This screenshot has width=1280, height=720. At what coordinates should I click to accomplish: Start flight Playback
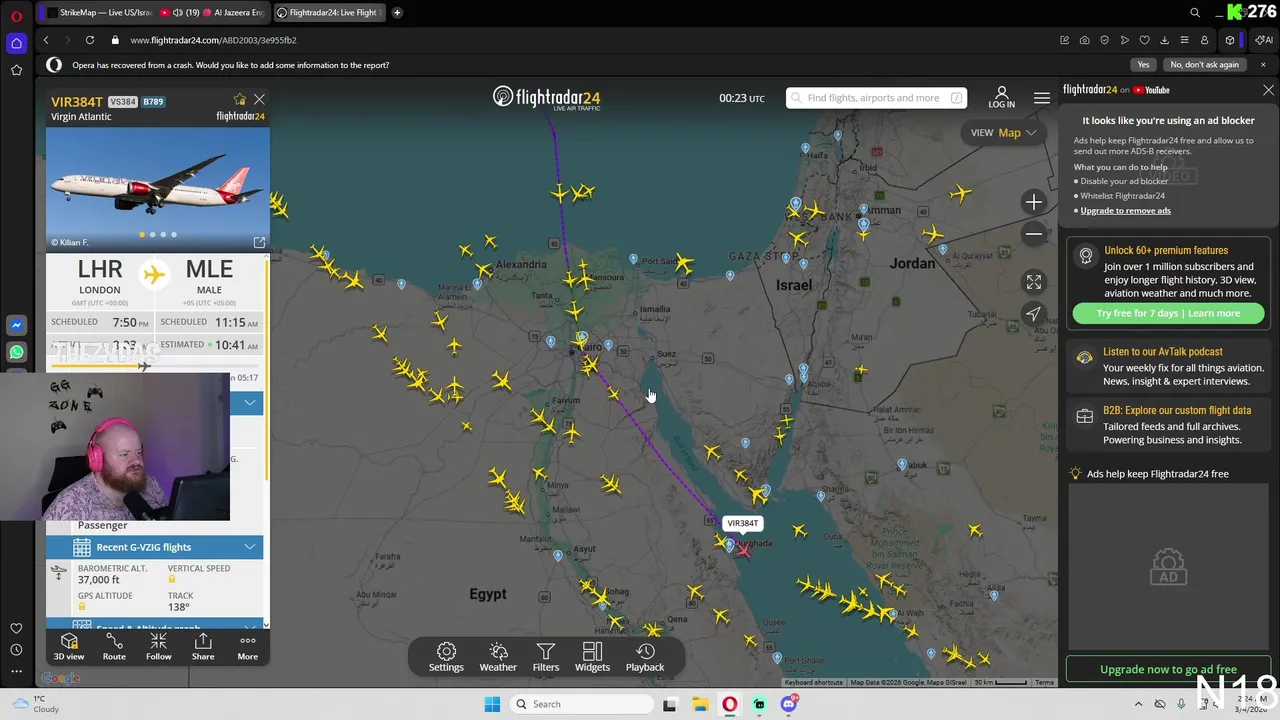pos(645,657)
